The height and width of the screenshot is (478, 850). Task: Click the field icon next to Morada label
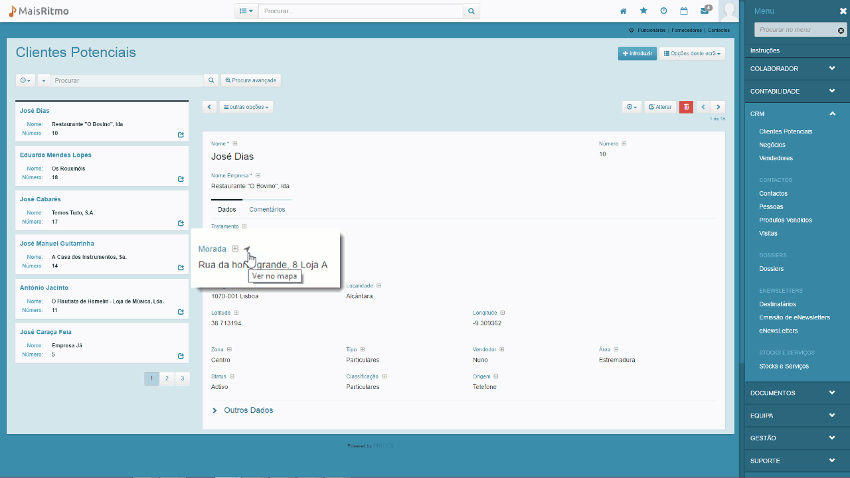(235, 249)
